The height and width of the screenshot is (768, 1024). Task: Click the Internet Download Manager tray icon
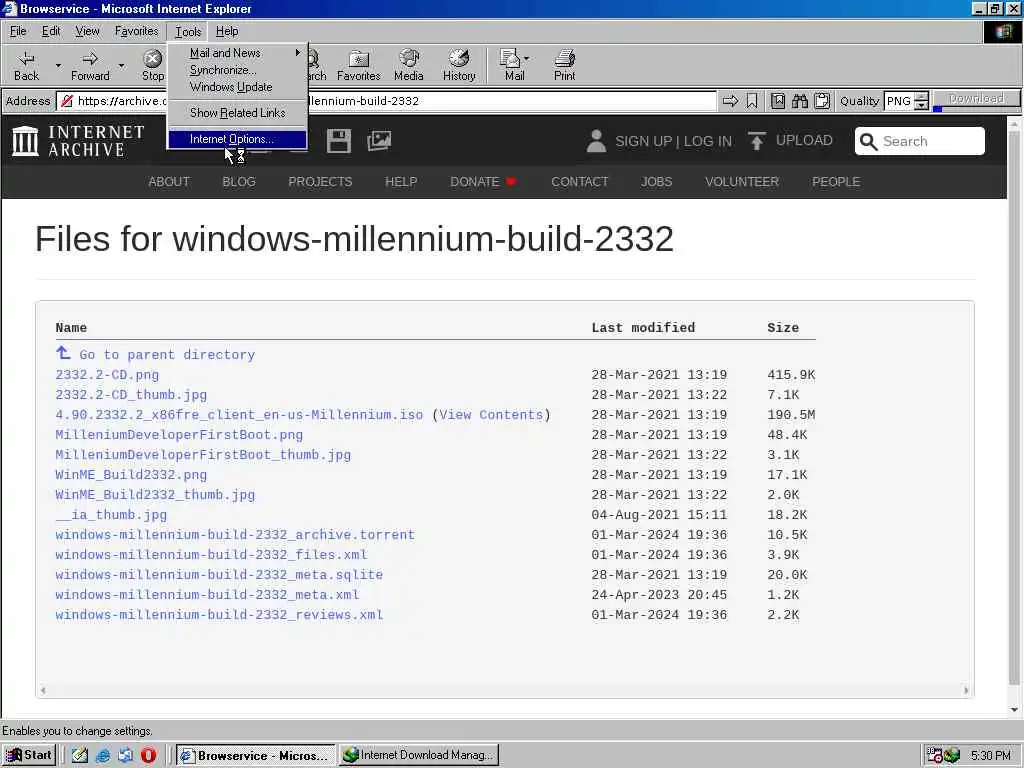[x=951, y=756]
